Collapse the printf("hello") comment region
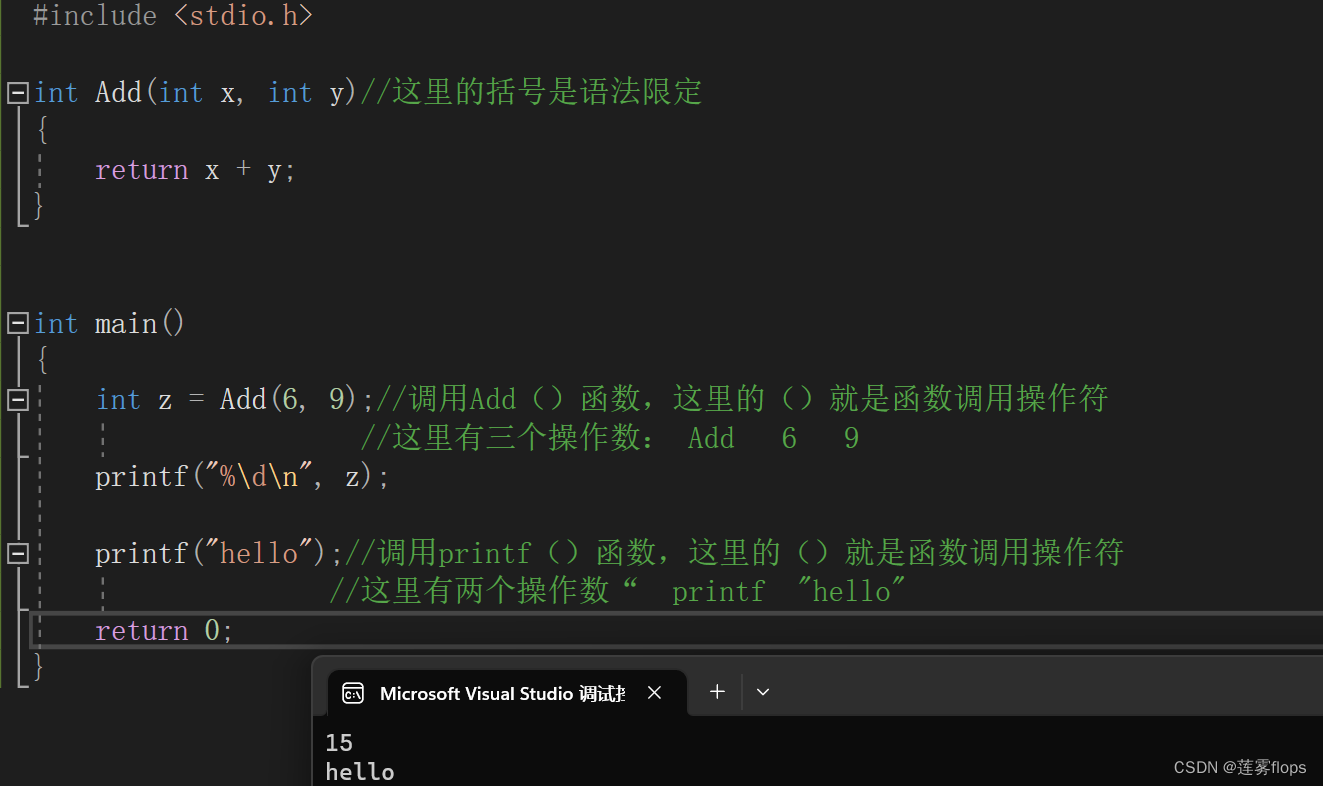 click(x=17, y=553)
